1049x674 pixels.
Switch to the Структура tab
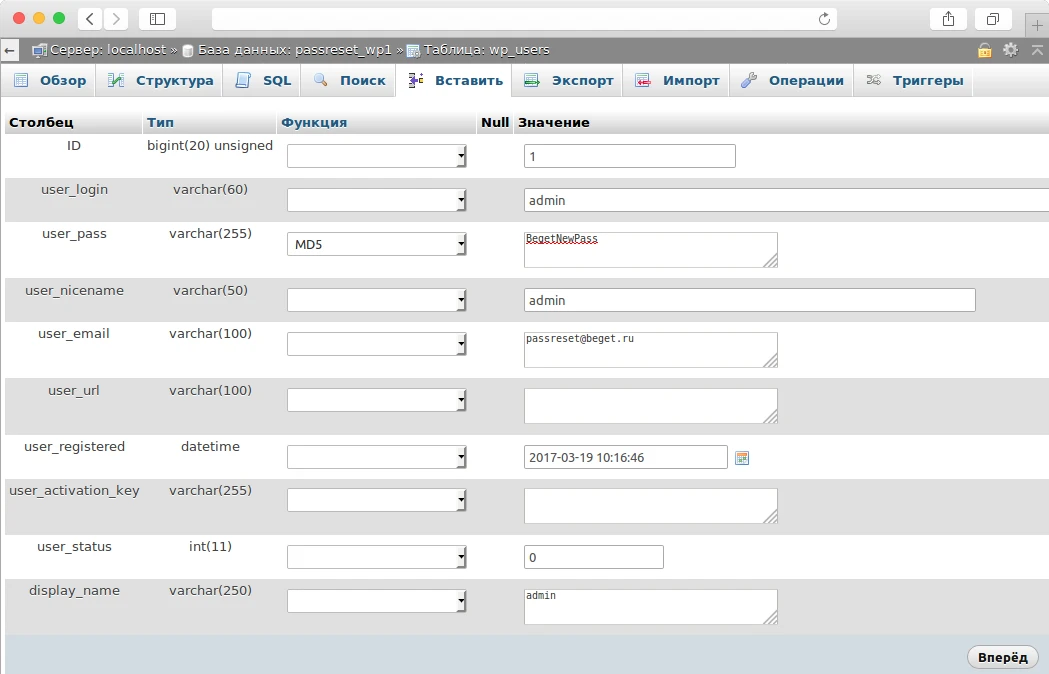point(161,81)
